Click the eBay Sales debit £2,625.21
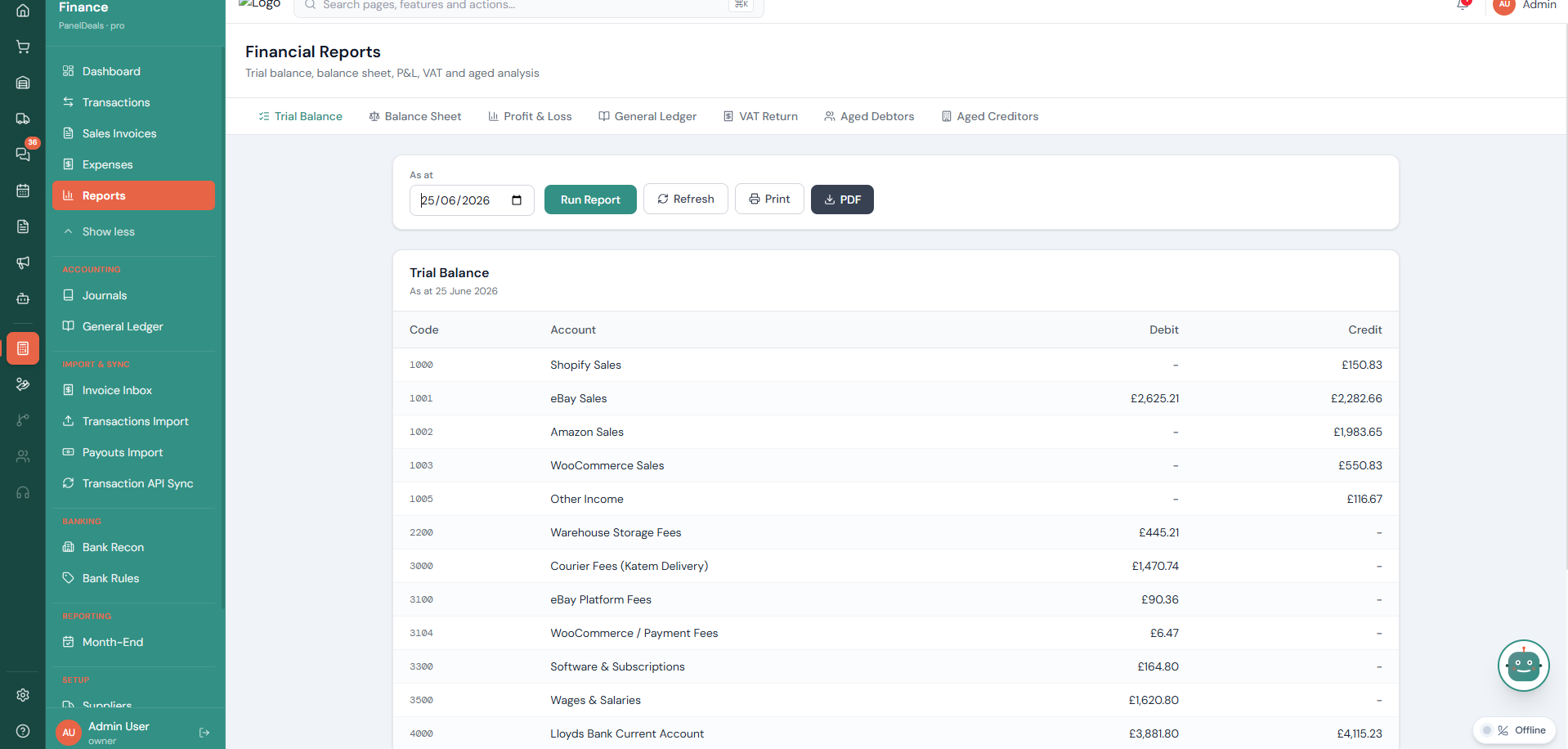The height and width of the screenshot is (749, 1568). coord(1154,398)
